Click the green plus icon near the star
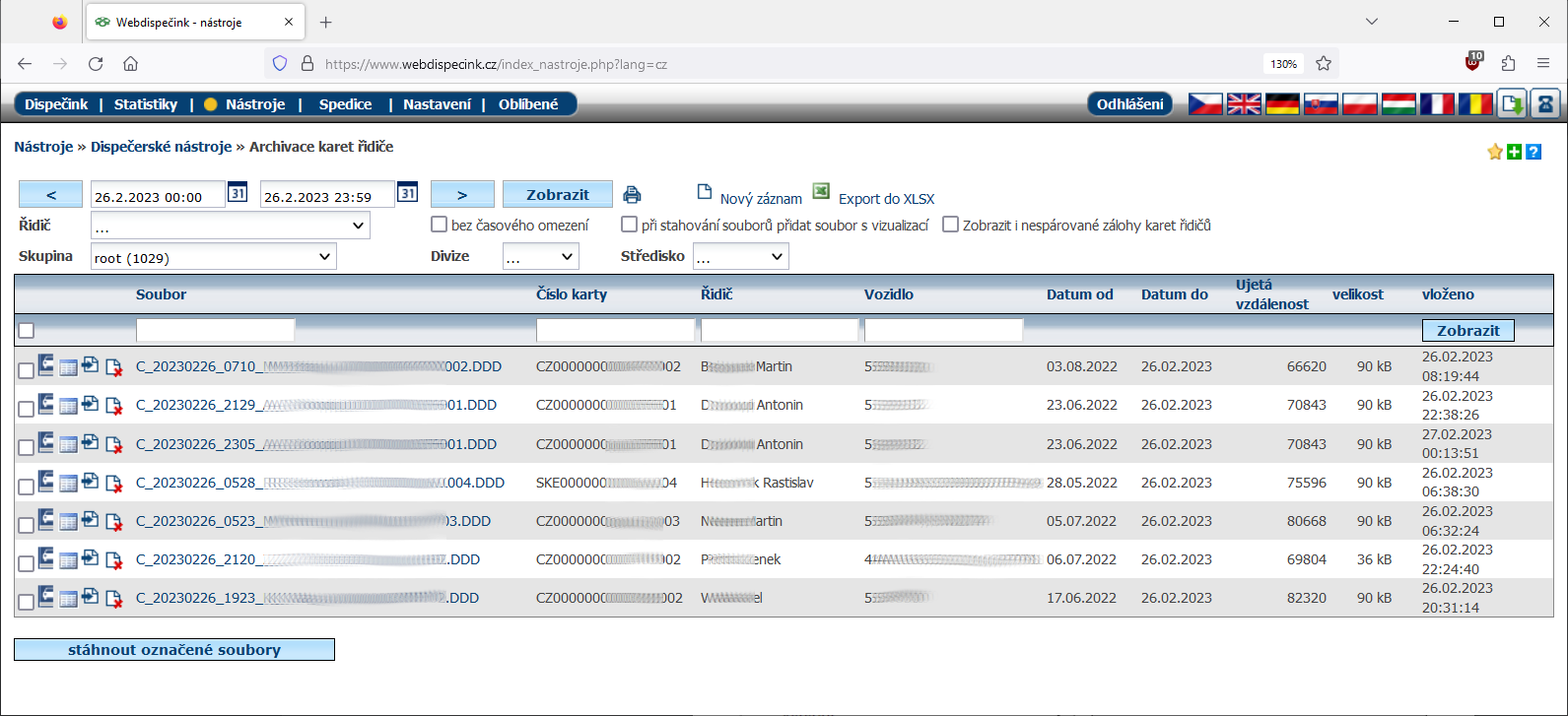Image resolution: width=1568 pixels, height=716 pixels. point(1515,152)
